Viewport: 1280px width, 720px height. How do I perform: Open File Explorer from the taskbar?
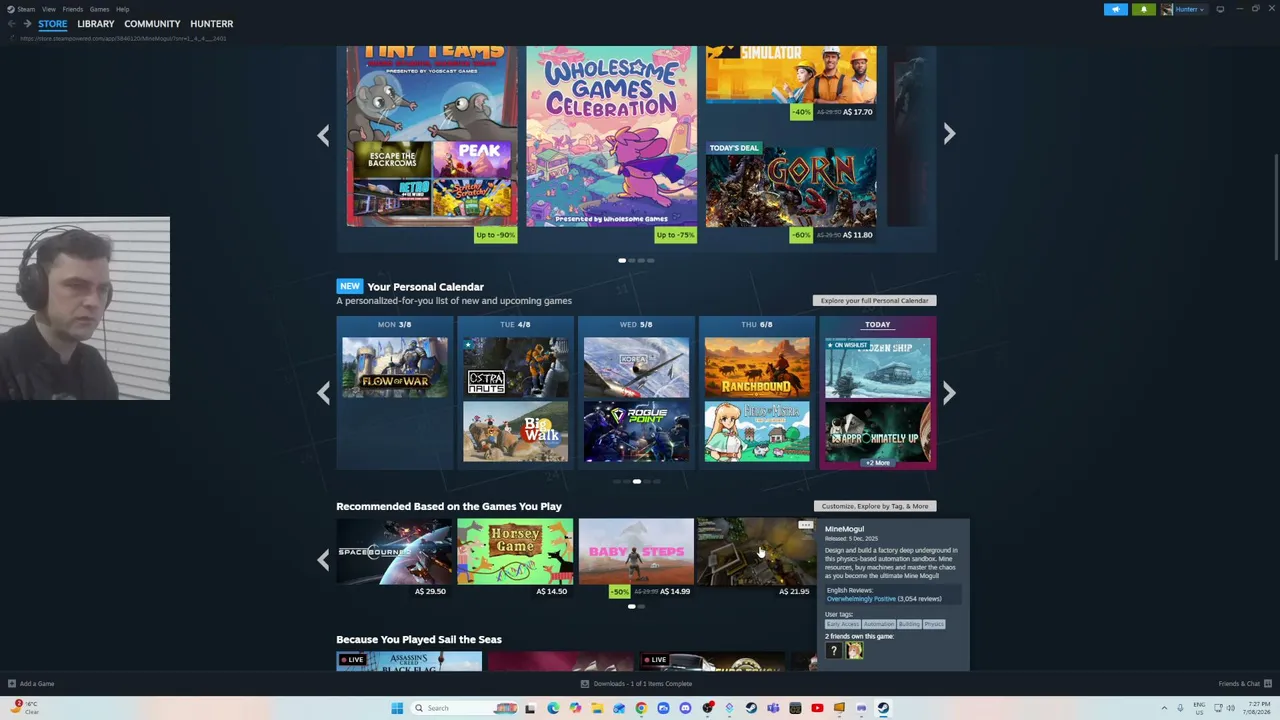tap(597, 708)
